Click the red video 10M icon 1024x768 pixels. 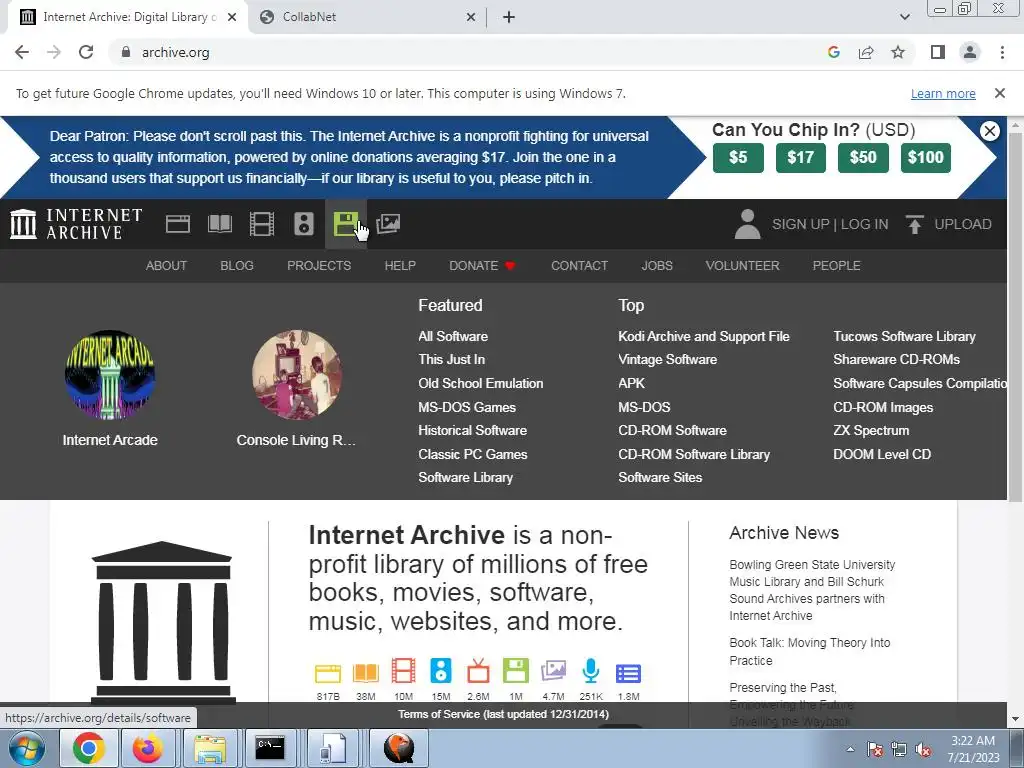coord(404,671)
